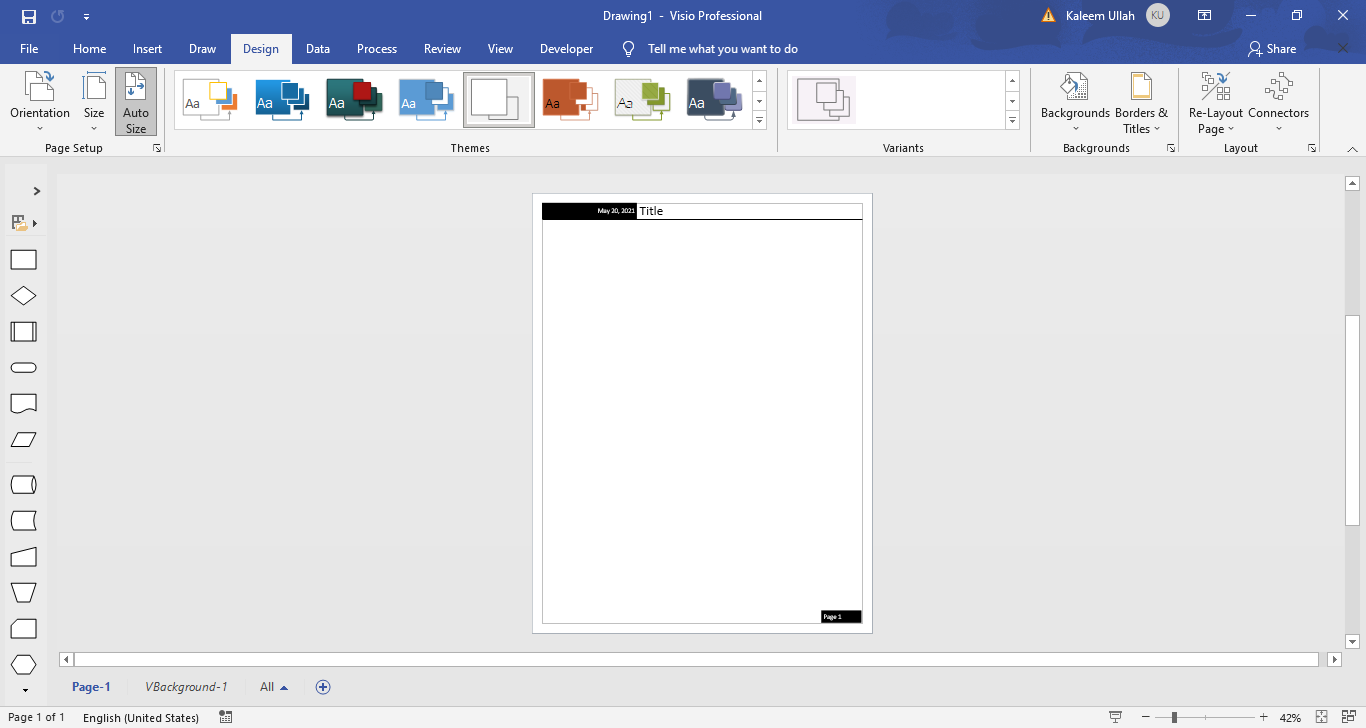Click the Presentation Mode icon in status bar
Viewport: 1366px width, 728px height.
(1116, 717)
